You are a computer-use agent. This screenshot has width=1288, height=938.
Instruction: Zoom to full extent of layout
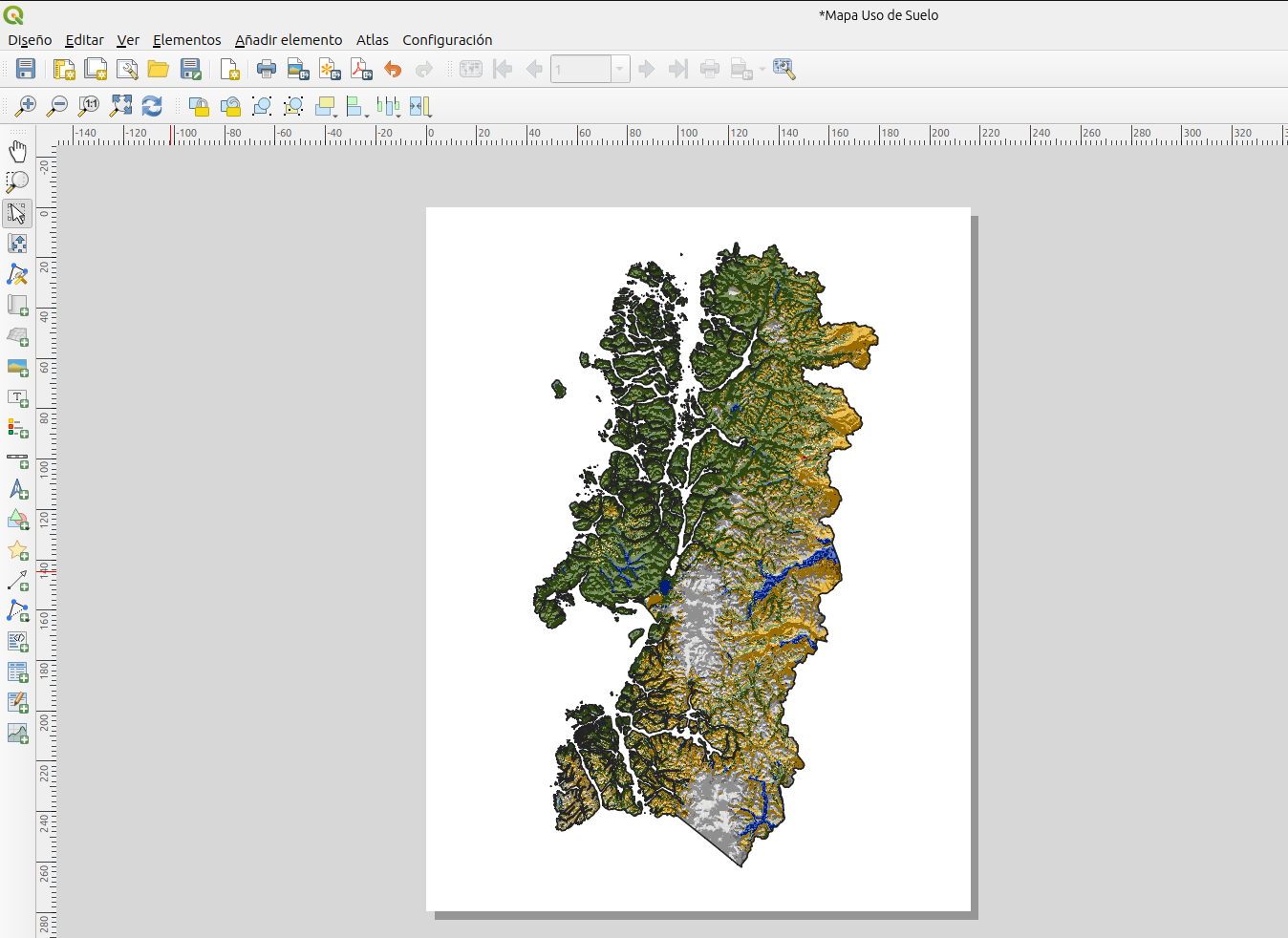pyautogui.click(x=120, y=106)
